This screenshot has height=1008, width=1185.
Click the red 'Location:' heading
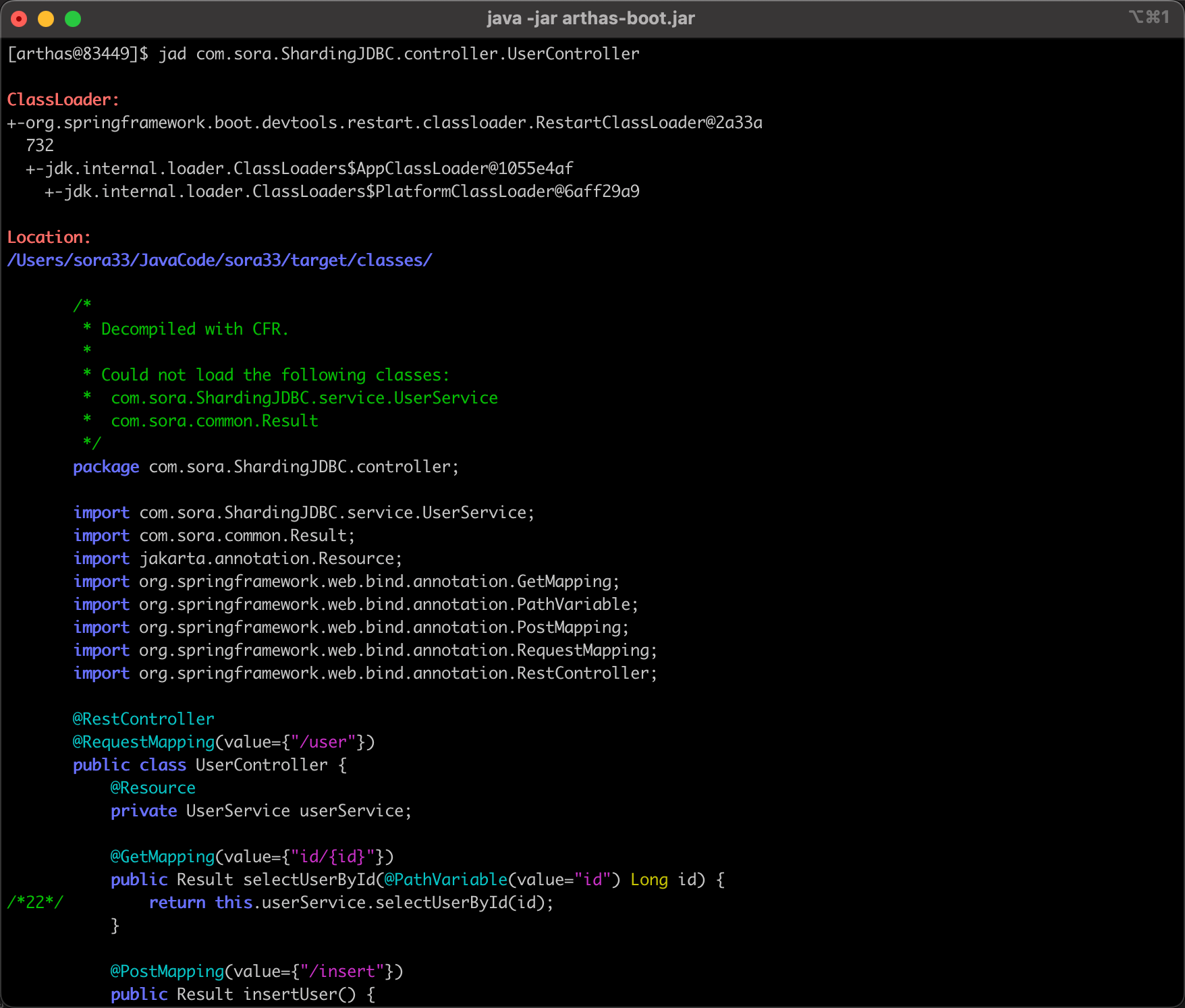tap(49, 237)
